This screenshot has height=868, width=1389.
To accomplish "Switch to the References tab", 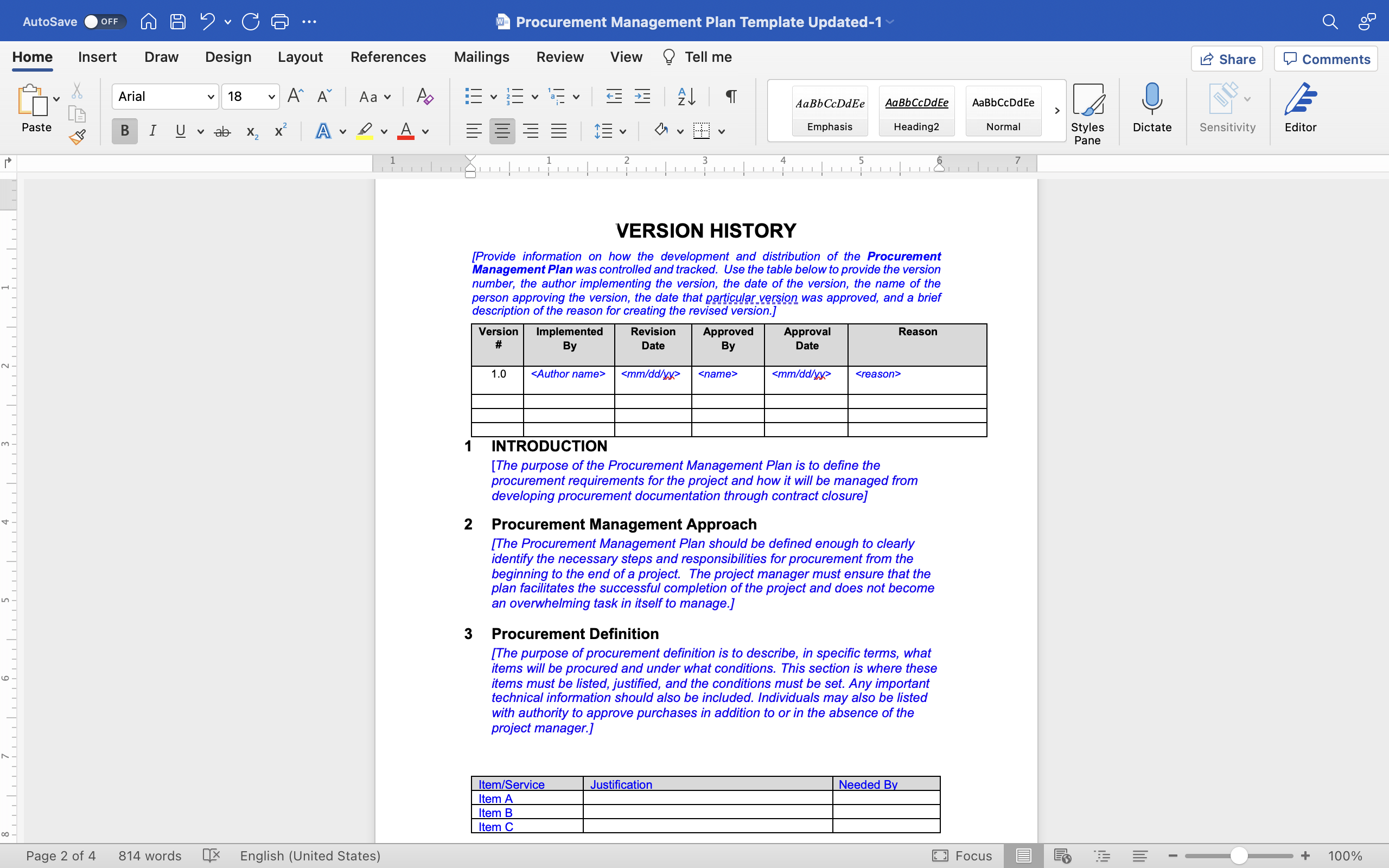I will pos(388,57).
